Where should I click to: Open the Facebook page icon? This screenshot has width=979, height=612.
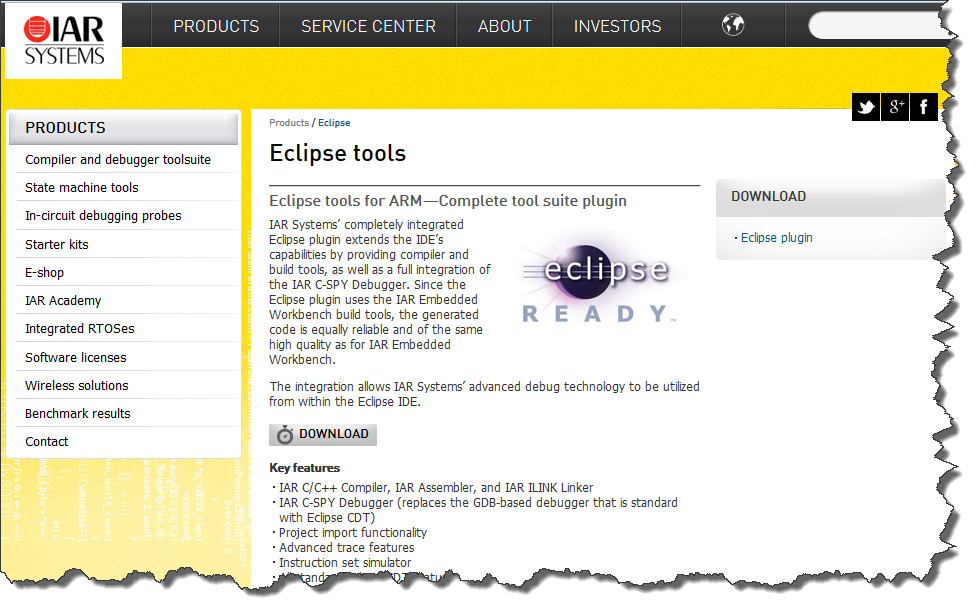click(923, 107)
